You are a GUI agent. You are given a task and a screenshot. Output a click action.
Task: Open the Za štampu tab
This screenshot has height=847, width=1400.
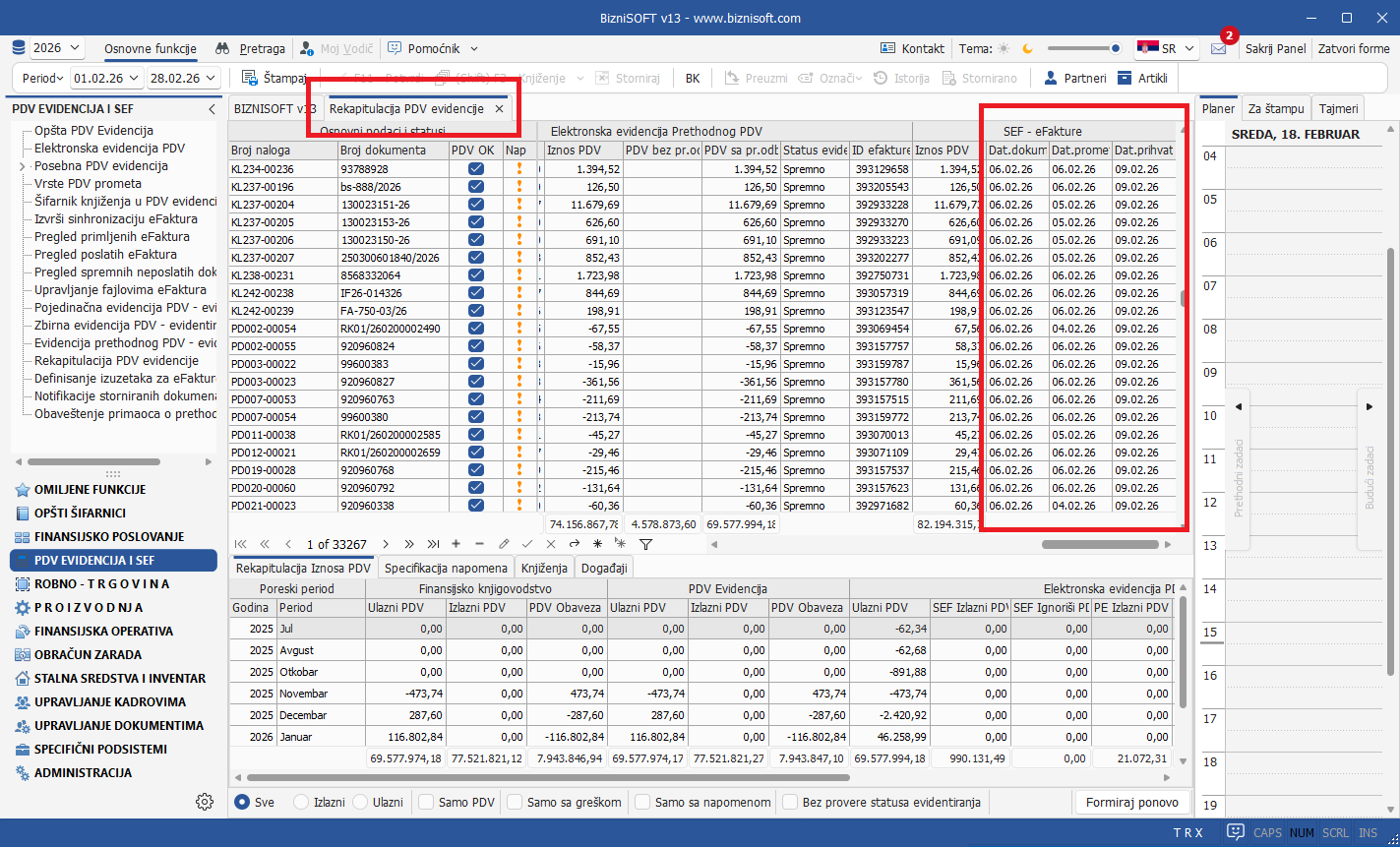[x=1276, y=108]
